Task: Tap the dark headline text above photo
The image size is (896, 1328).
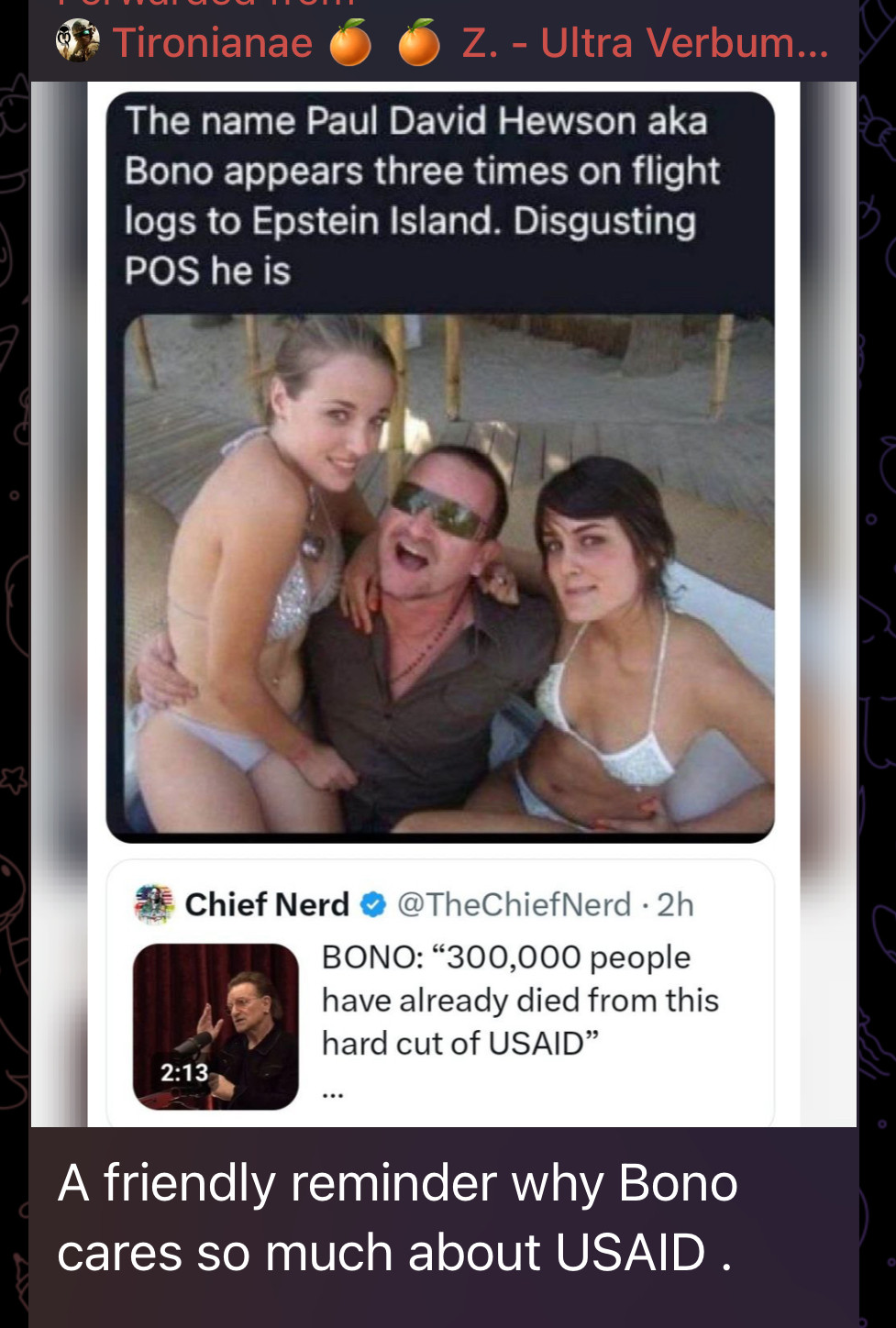Action: [x=423, y=195]
